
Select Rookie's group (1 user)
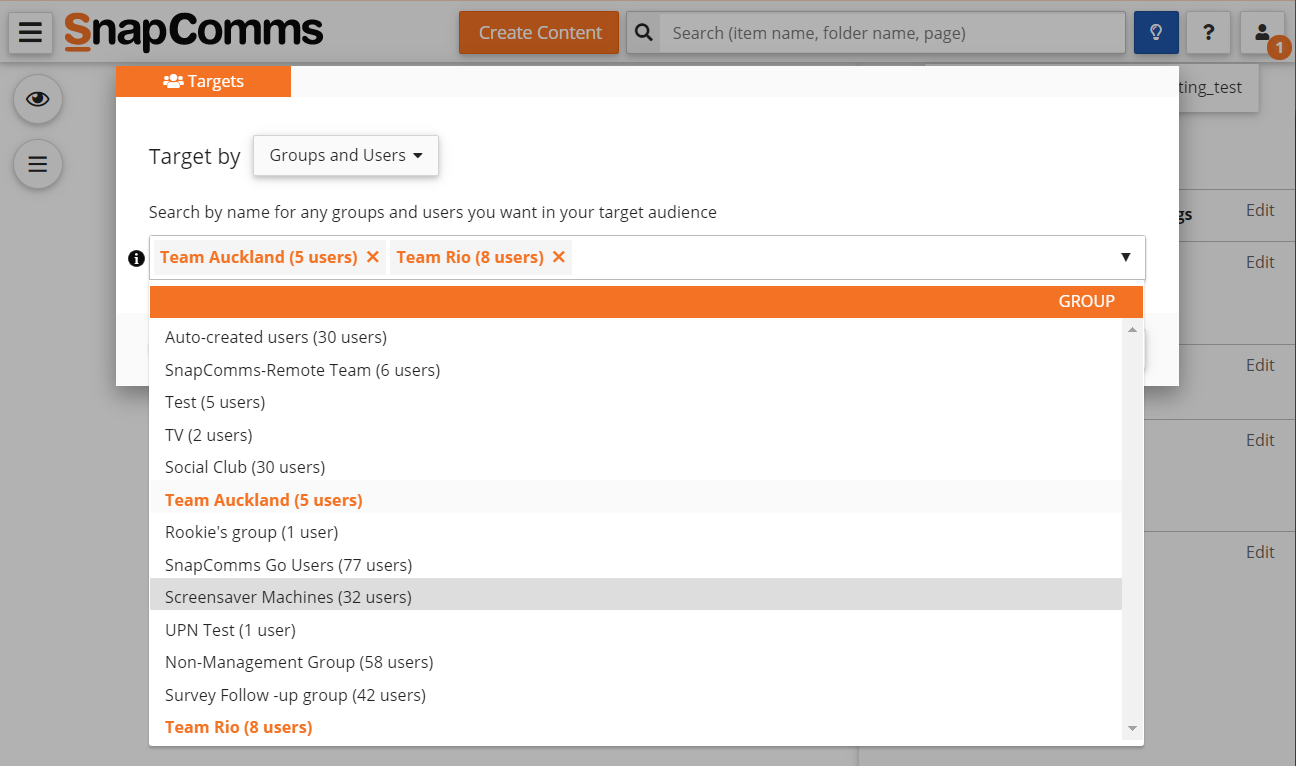pos(636,532)
